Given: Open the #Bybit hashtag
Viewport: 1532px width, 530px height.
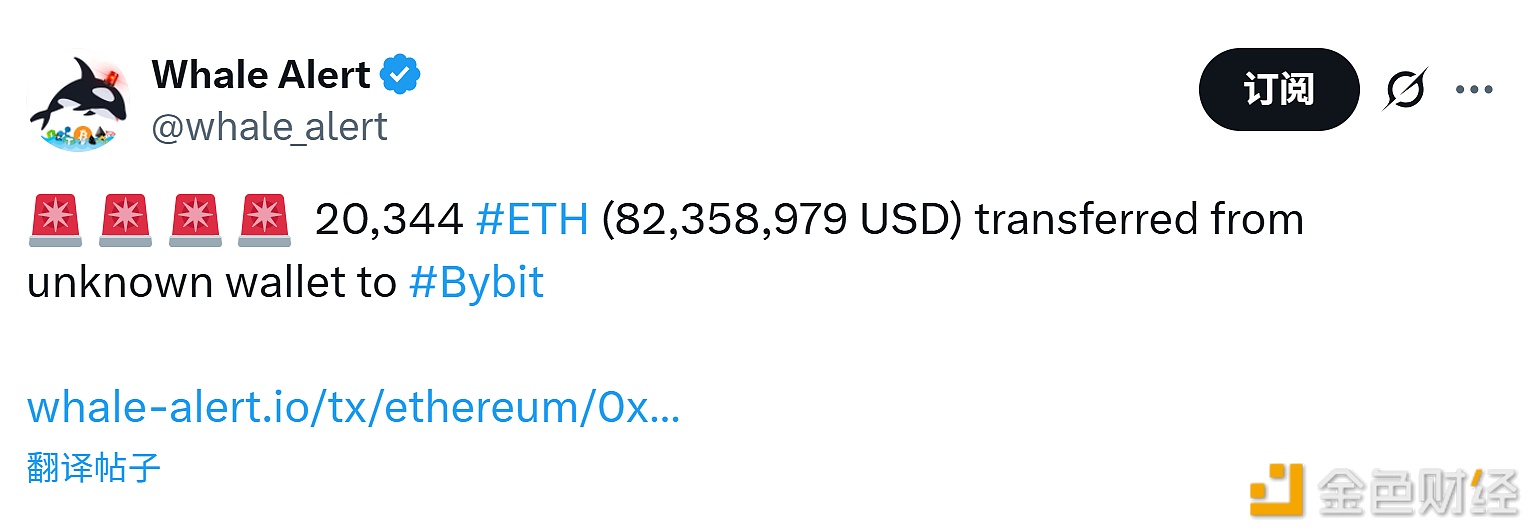Looking at the screenshot, I should [x=476, y=284].
